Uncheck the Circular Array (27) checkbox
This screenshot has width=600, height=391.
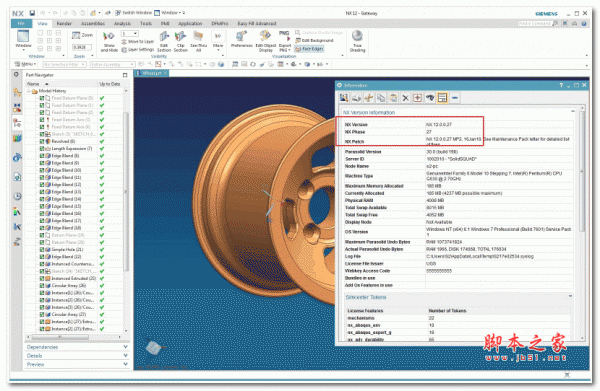point(42,314)
